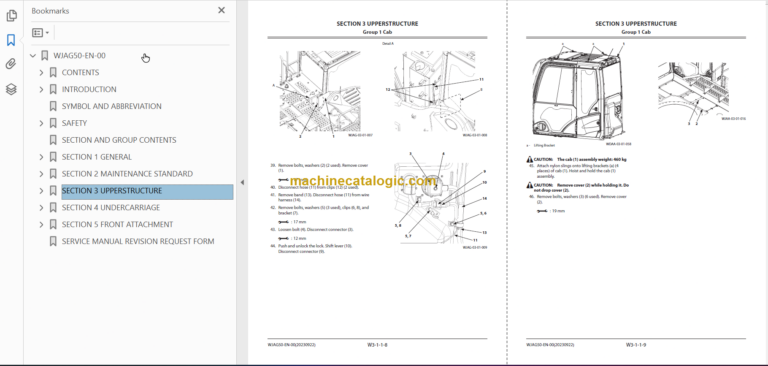Click bookmark icon beside SECTION 5 FRONT ATTACHMENT
Viewport: 768px width, 366px height.
[53, 225]
